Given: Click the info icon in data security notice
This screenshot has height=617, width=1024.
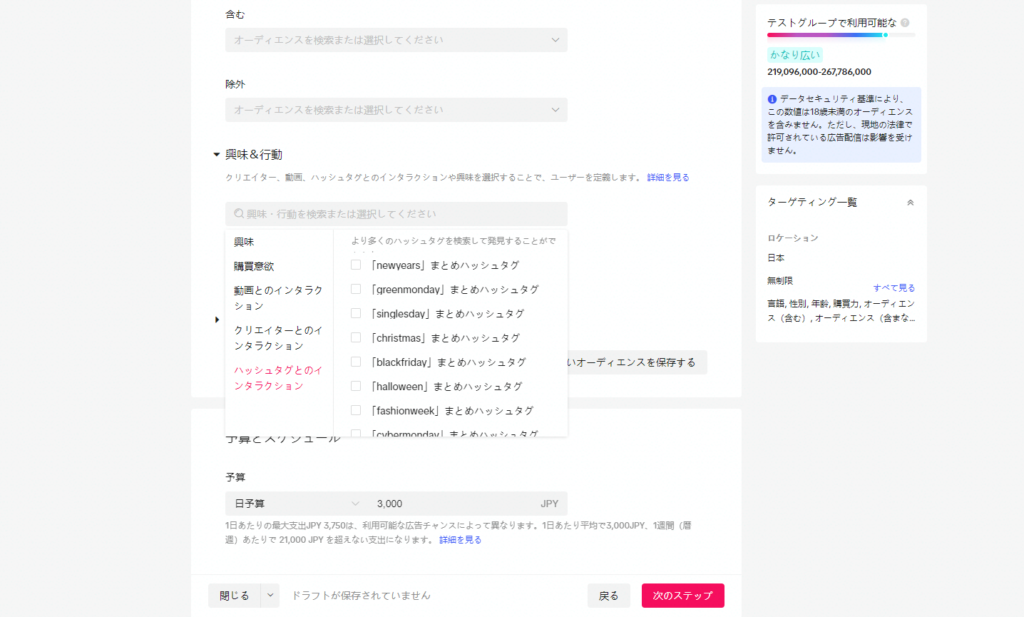Looking at the screenshot, I should 772,99.
